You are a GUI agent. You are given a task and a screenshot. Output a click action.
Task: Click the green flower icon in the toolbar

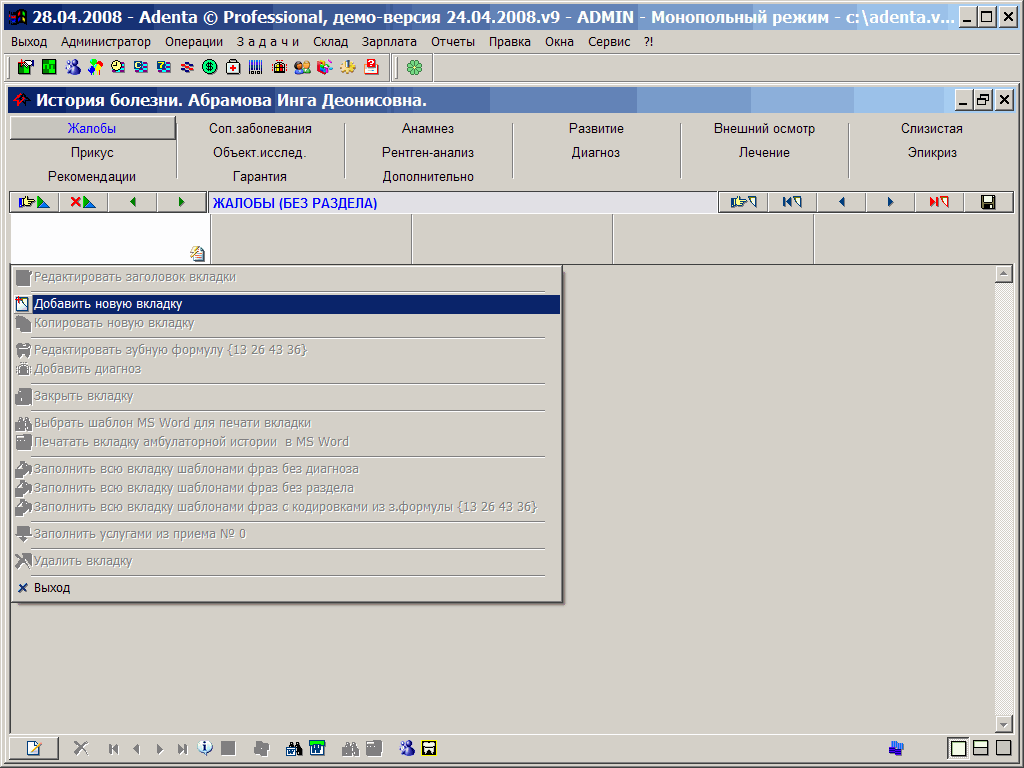click(x=414, y=67)
